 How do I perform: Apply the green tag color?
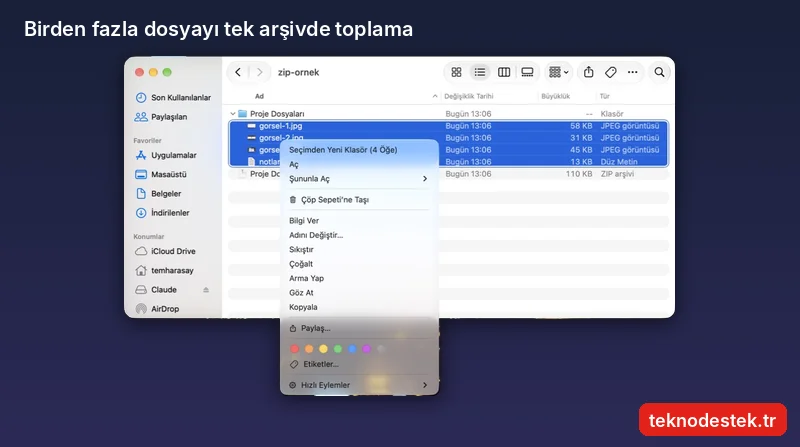click(x=337, y=349)
